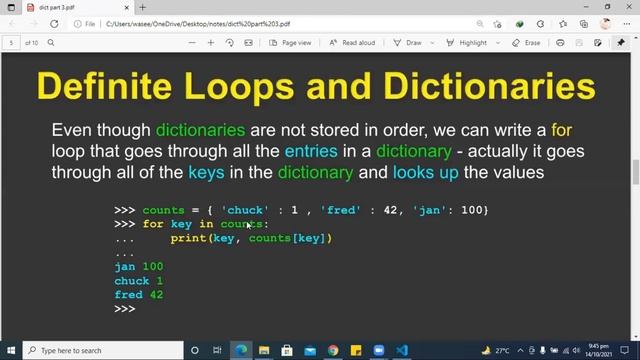Image resolution: width=640 pixels, height=360 pixels.
Task: Expand the Highlight color dropdown arrow
Action: pyautogui.click(x=498, y=42)
